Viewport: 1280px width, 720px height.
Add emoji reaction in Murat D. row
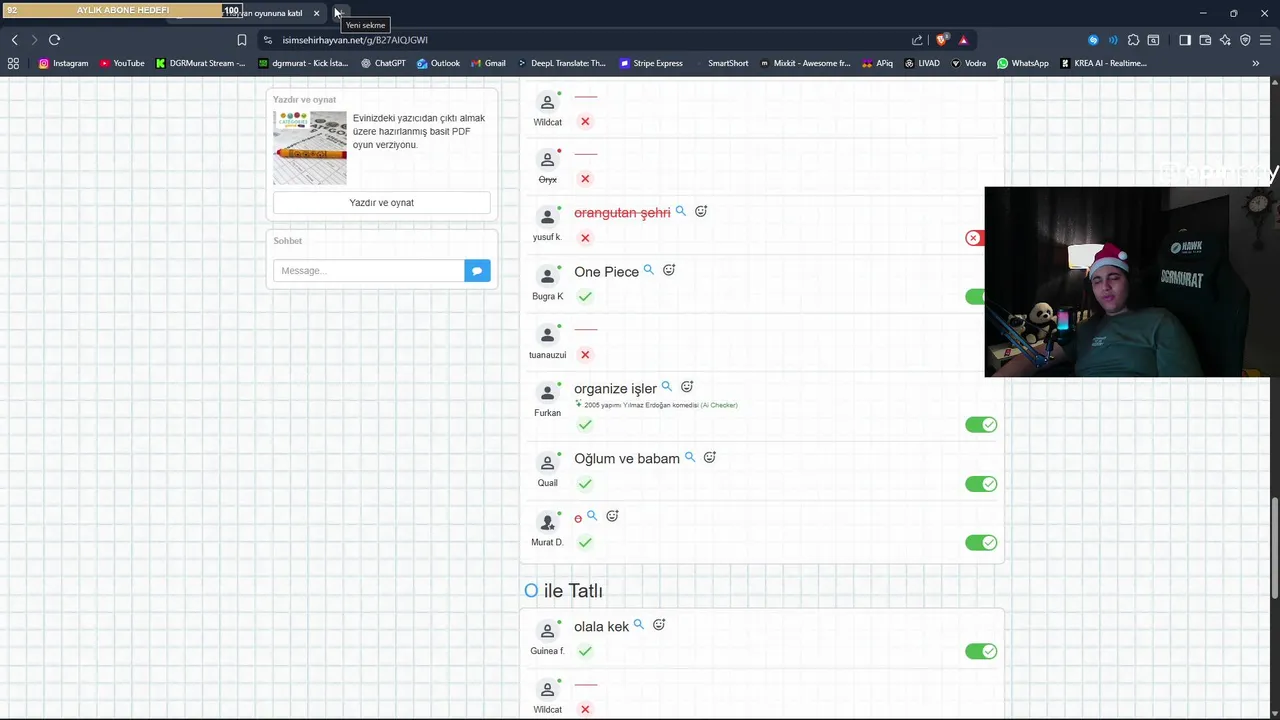coord(613,516)
